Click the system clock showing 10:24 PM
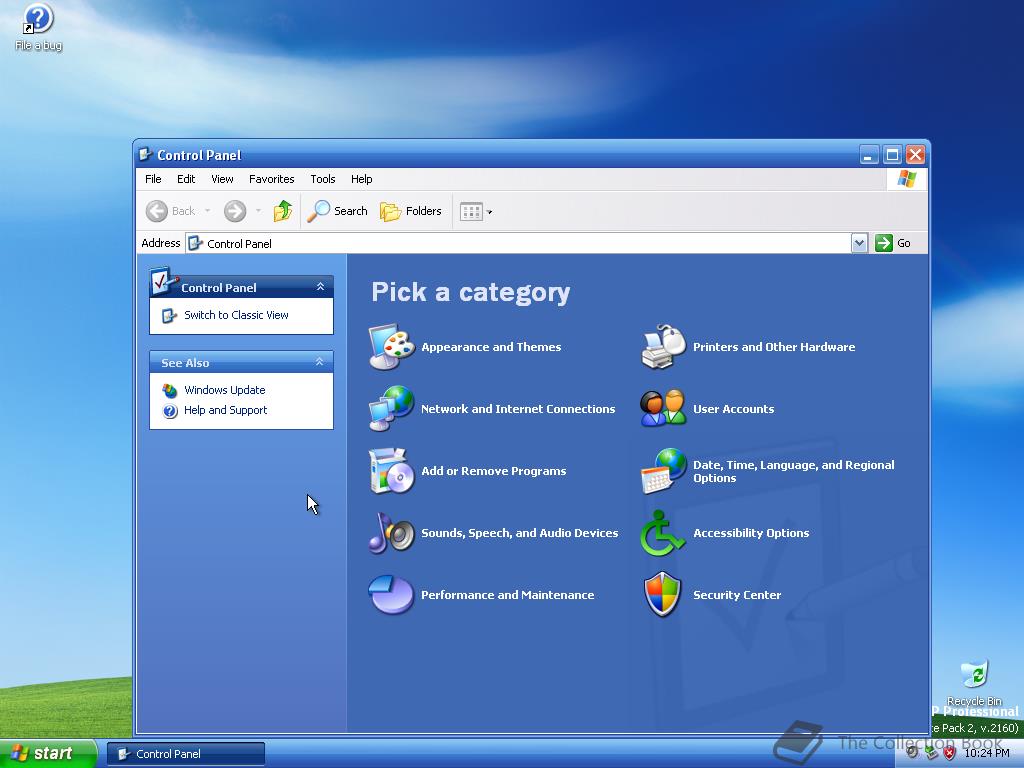This screenshot has width=1024, height=768. [987, 753]
